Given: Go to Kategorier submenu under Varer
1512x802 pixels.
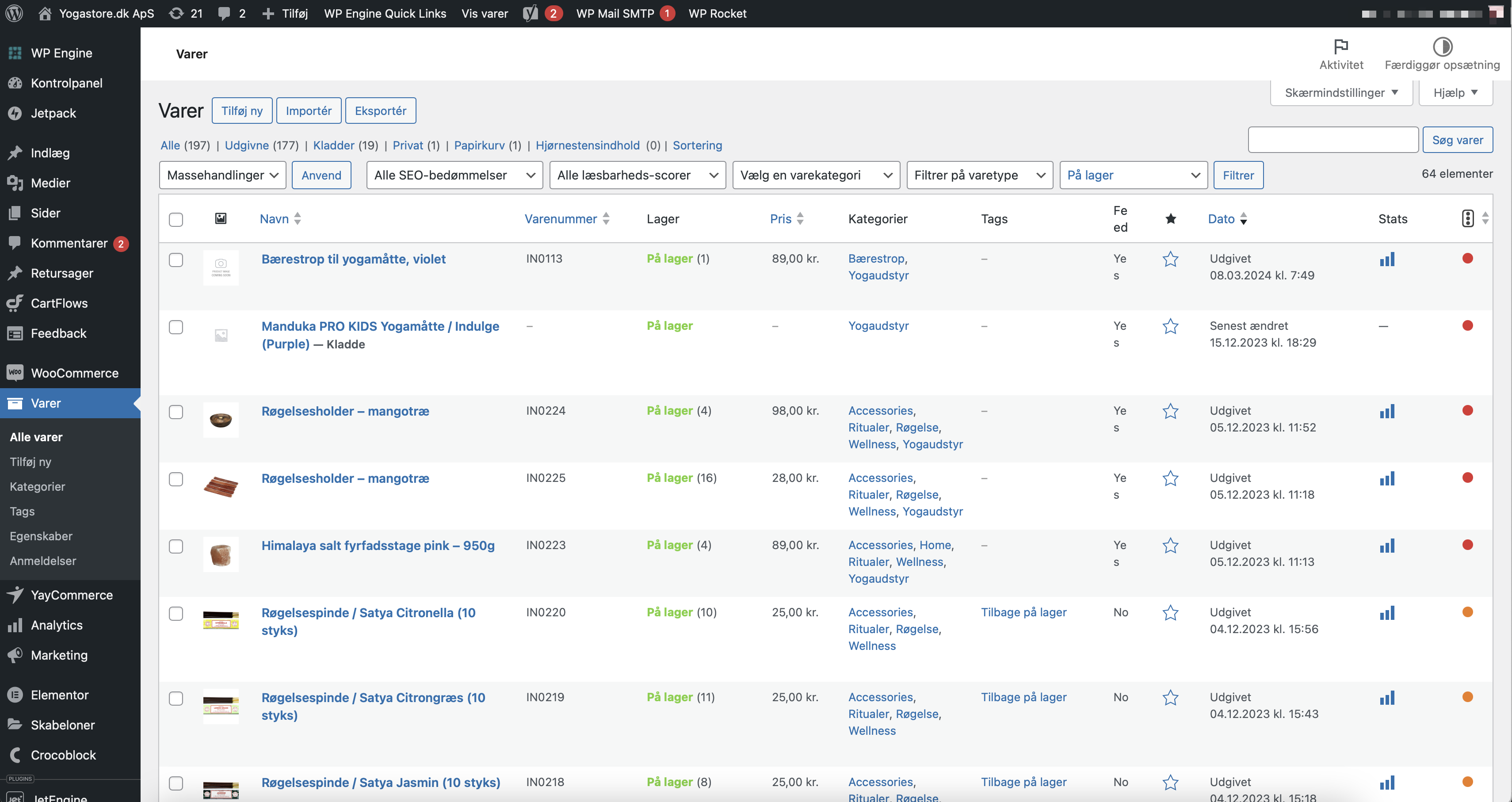Looking at the screenshot, I should (37, 486).
